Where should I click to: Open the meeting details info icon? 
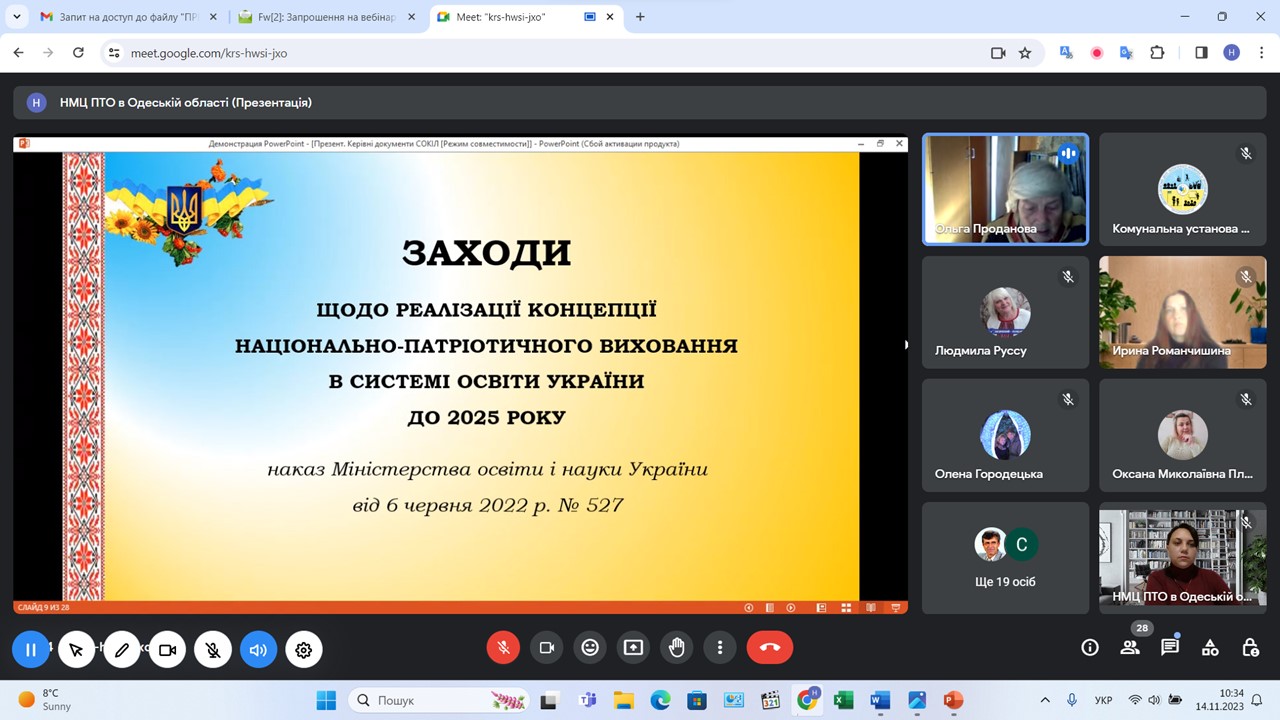pyautogui.click(x=1090, y=648)
